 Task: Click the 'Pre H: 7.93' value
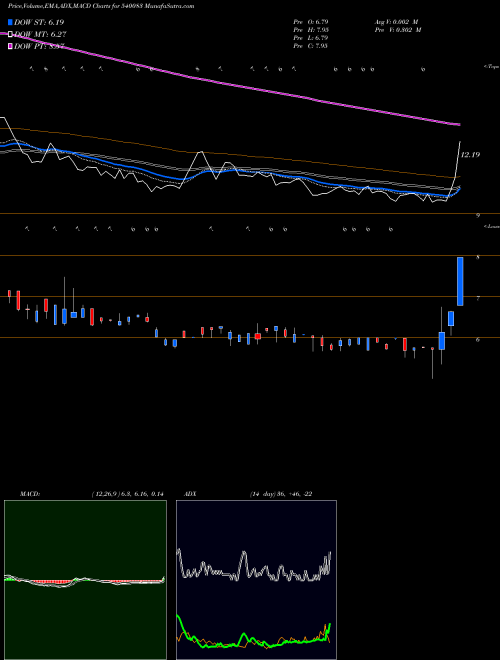click(311, 30)
